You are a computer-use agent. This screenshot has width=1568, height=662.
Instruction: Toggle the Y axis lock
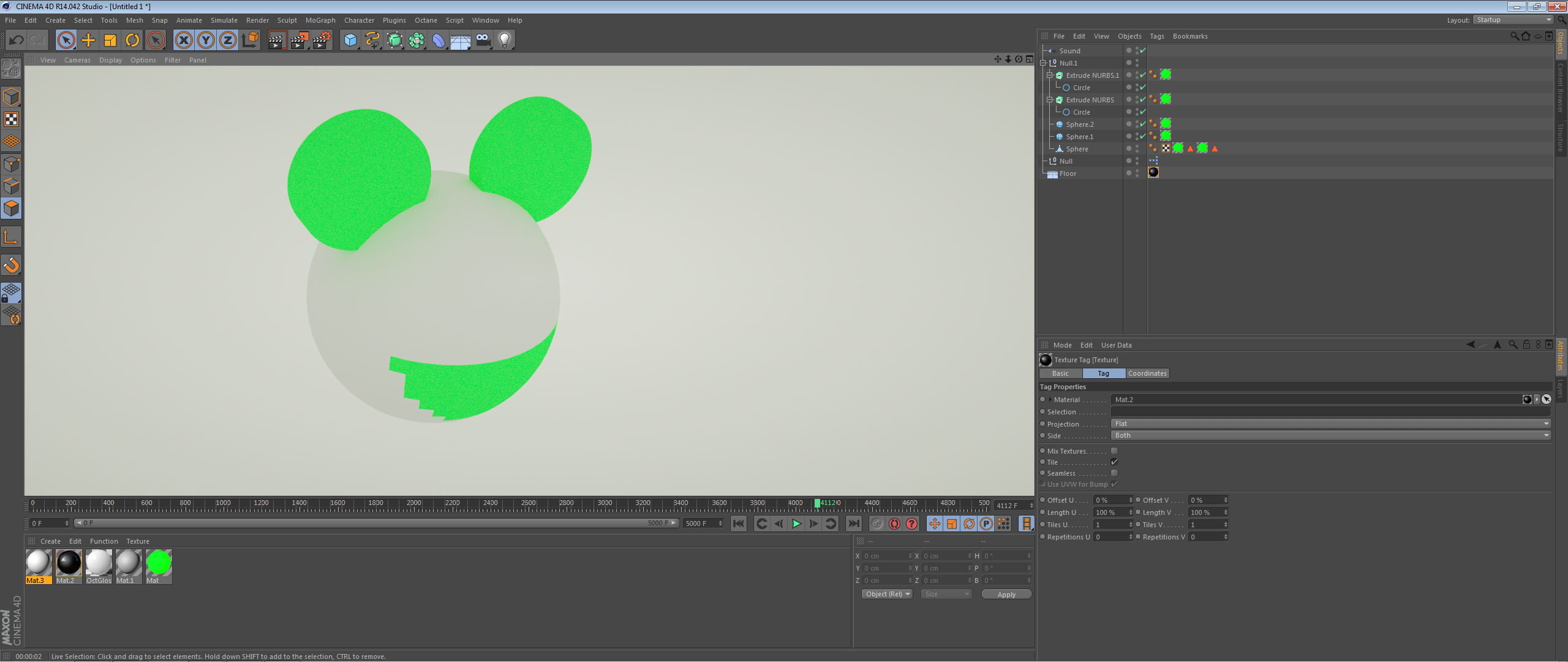coord(206,40)
